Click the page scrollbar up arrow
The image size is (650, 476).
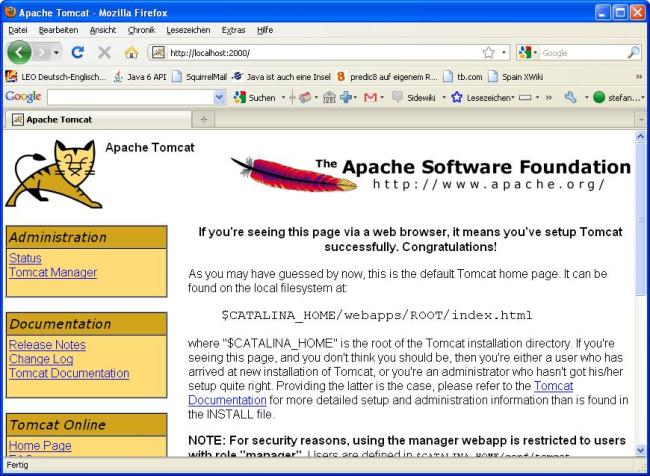(x=640, y=136)
